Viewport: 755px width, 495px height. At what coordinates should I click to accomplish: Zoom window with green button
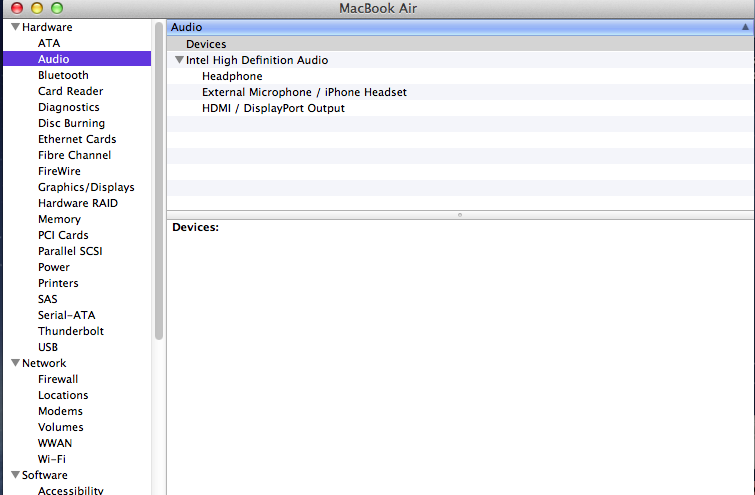point(57,8)
